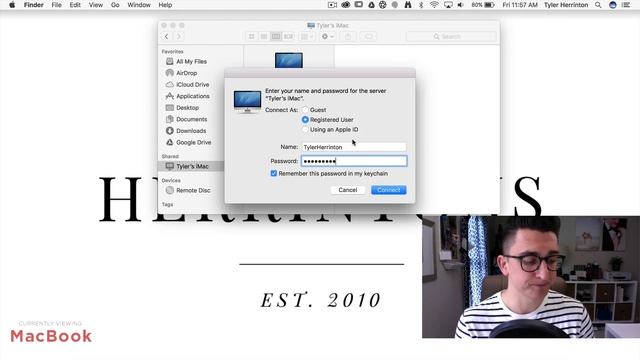The image size is (640, 360).
Task: Click the Name text field
Action: tap(354, 147)
